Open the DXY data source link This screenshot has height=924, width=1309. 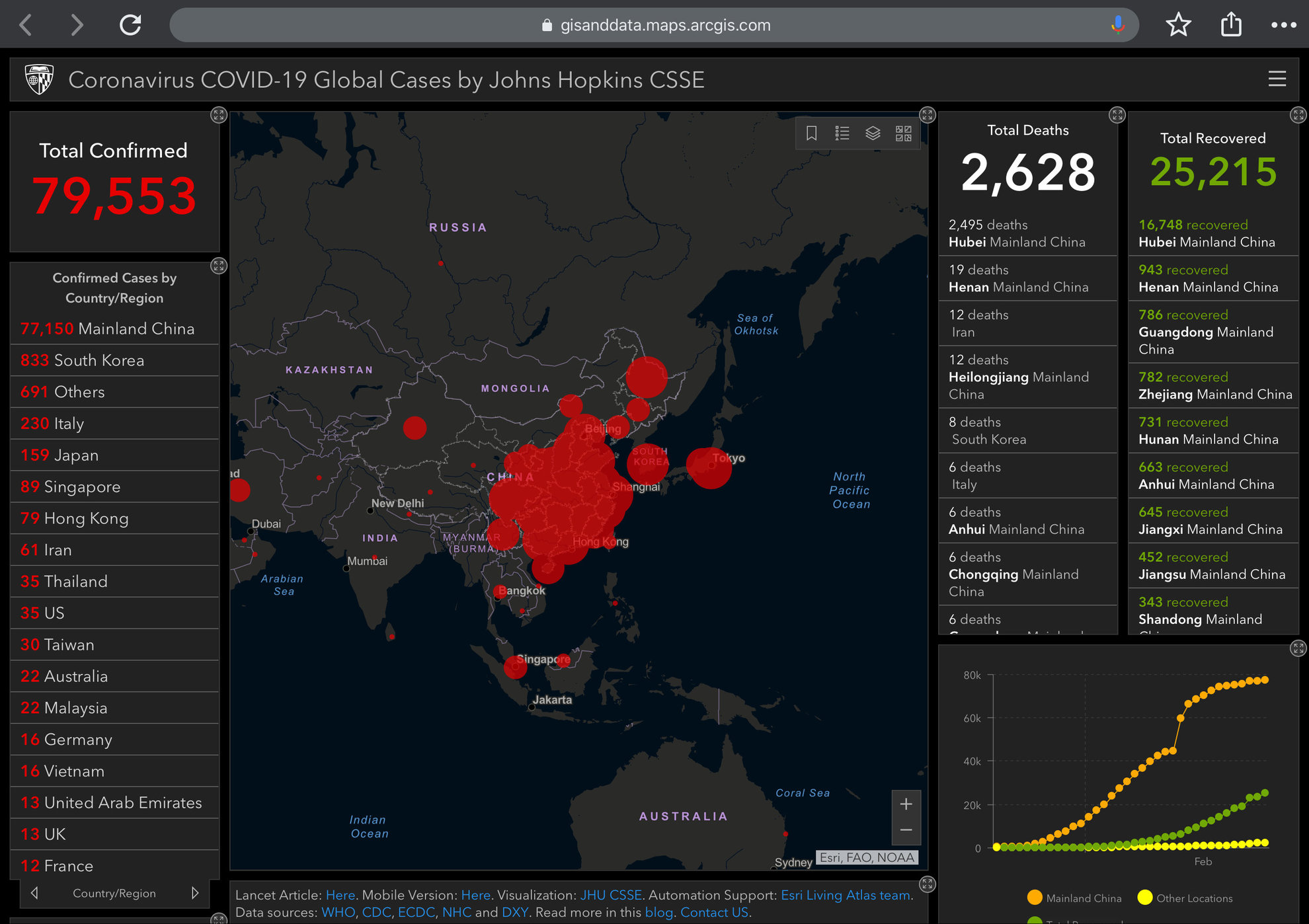click(514, 913)
